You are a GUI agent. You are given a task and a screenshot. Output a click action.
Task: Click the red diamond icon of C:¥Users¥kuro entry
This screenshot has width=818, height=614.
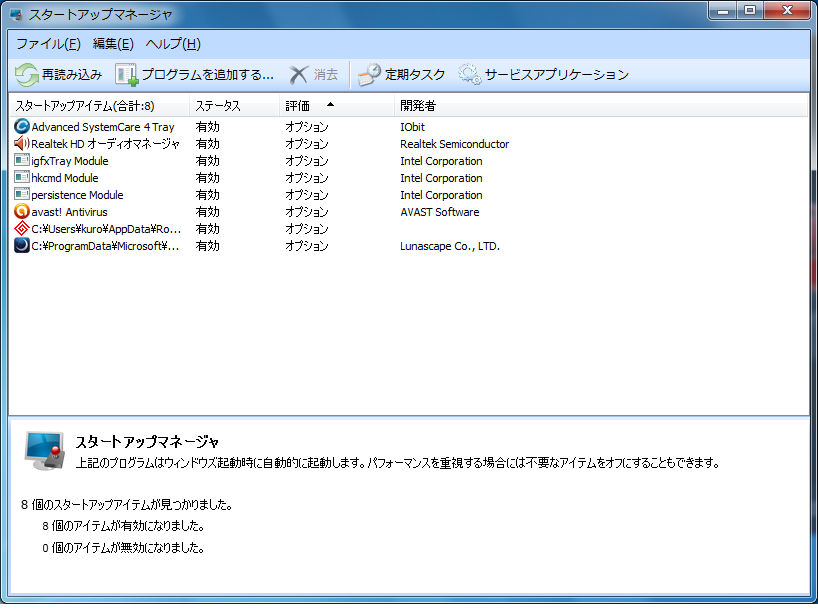22,228
